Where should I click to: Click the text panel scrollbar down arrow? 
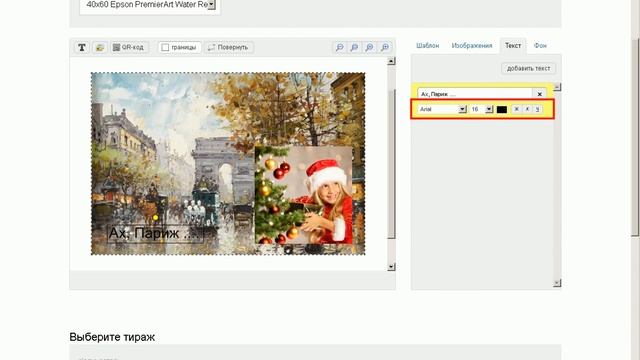tap(557, 283)
